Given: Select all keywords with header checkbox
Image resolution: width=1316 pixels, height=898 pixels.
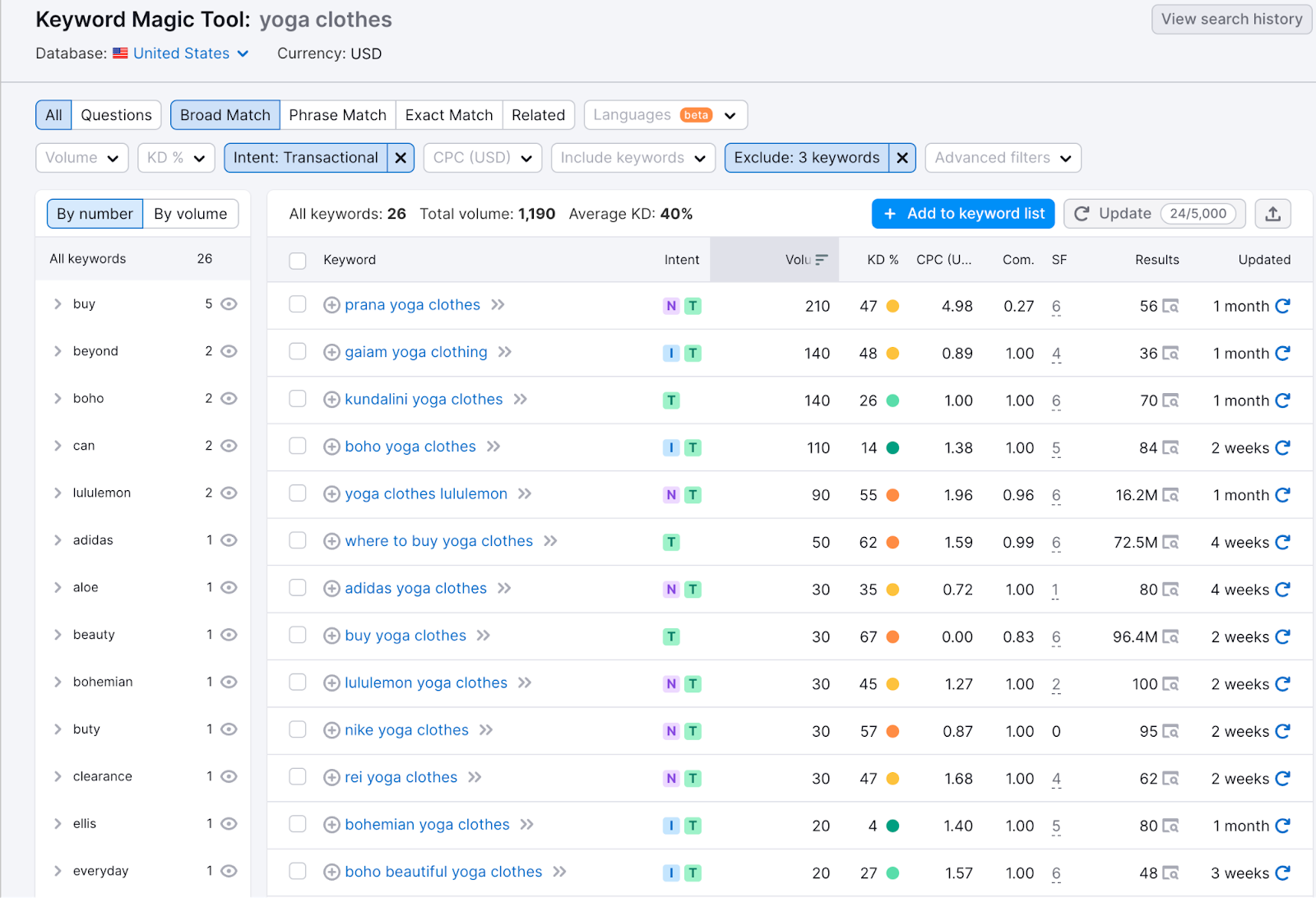Looking at the screenshot, I should click(x=298, y=261).
